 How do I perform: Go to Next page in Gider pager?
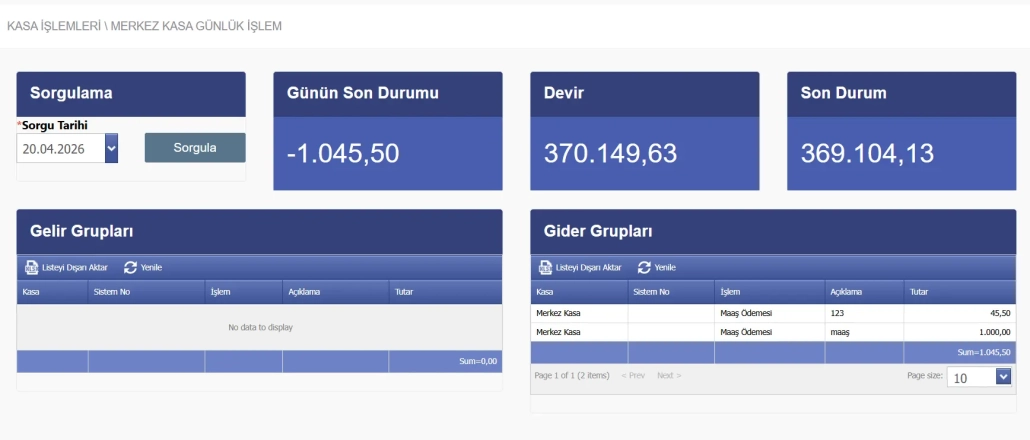[668, 376]
